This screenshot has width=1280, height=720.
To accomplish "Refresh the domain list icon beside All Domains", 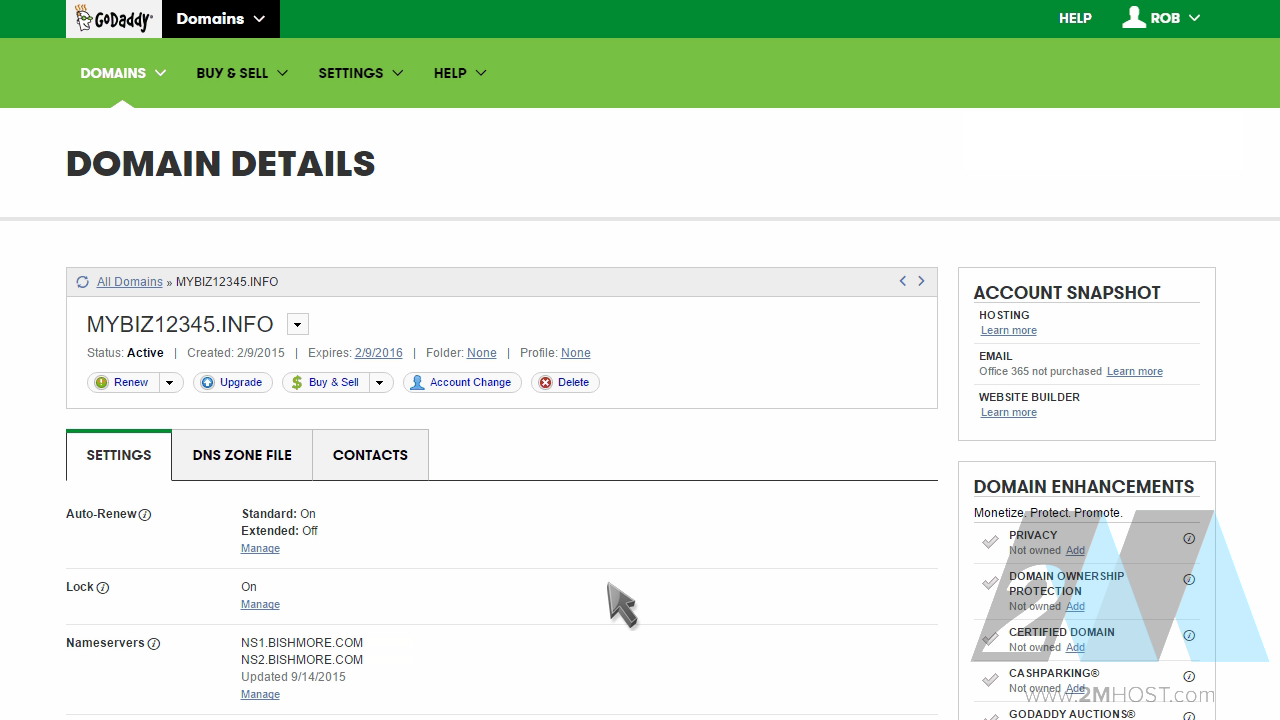I will point(83,282).
